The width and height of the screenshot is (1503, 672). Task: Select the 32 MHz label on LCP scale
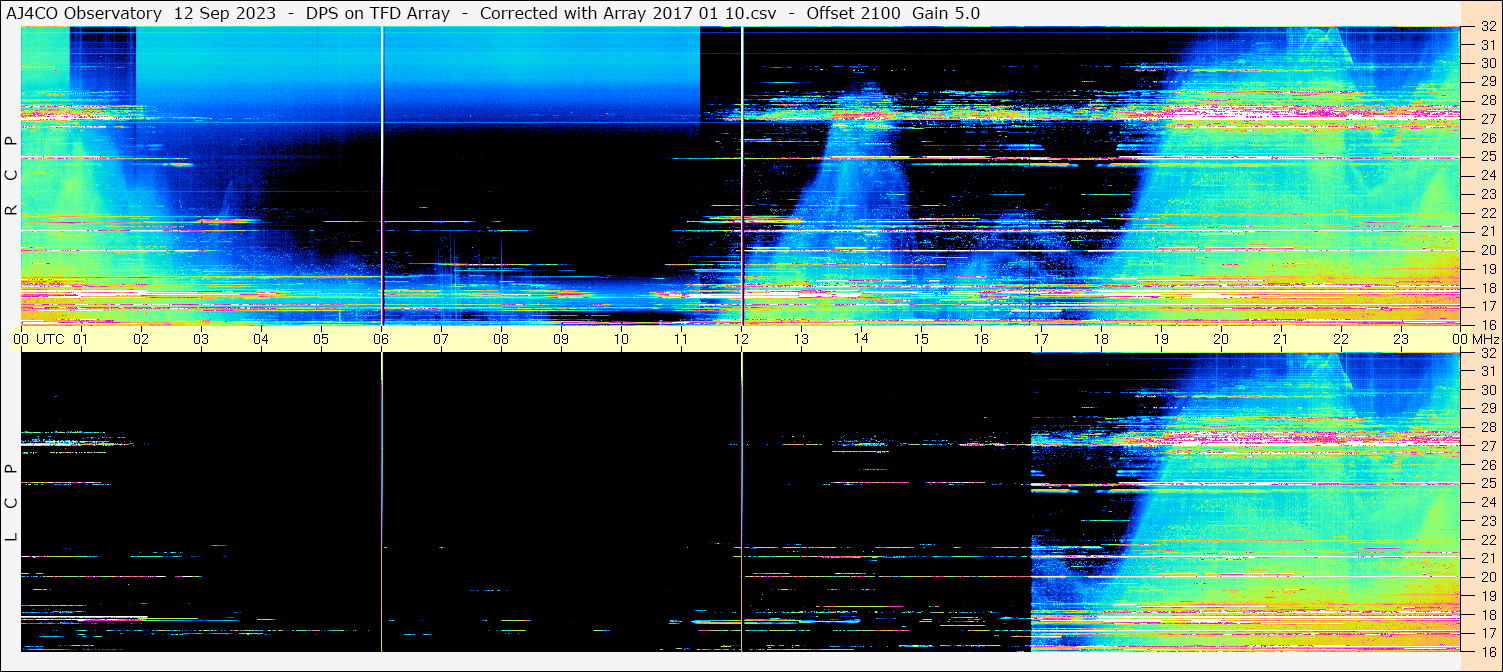(x=1487, y=353)
